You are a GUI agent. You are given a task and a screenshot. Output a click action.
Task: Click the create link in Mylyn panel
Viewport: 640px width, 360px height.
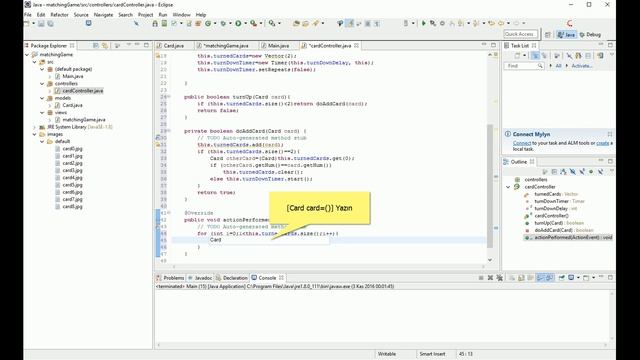click(602, 143)
